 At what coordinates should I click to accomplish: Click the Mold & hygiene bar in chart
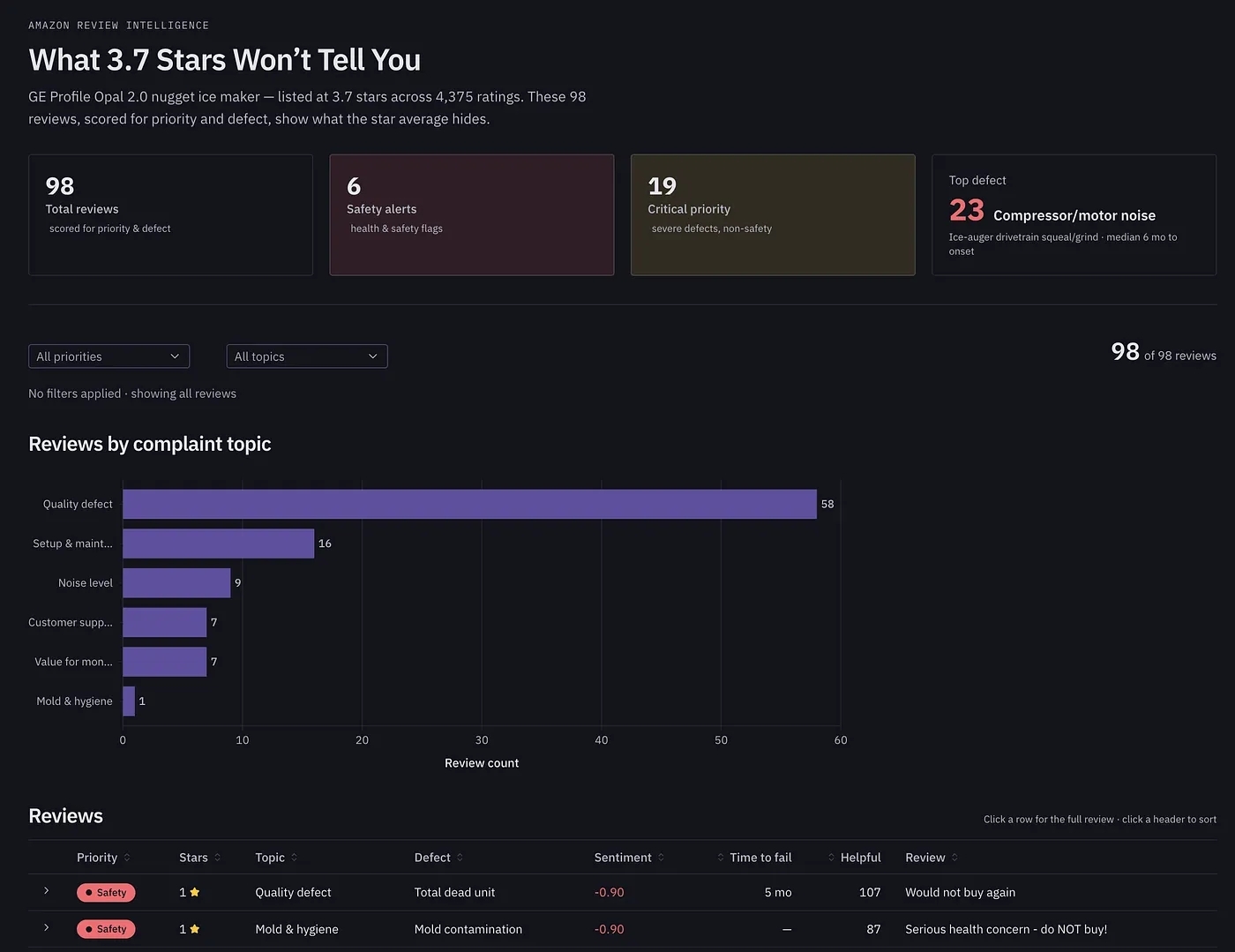click(x=129, y=701)
